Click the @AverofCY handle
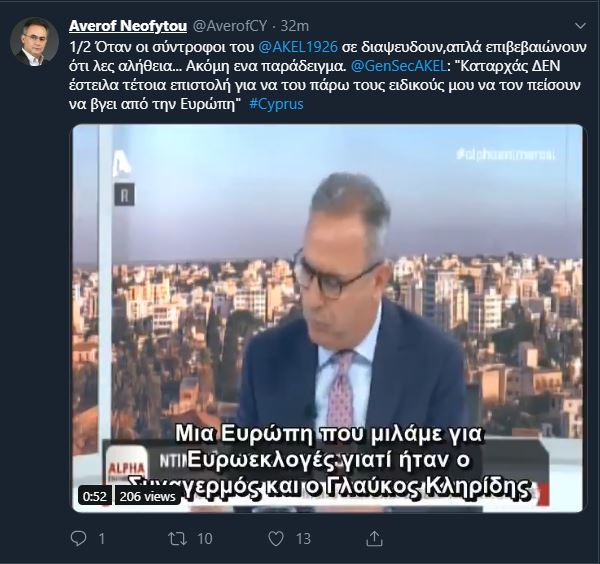Viewport: 600px width, 564px height. (230, 26)
